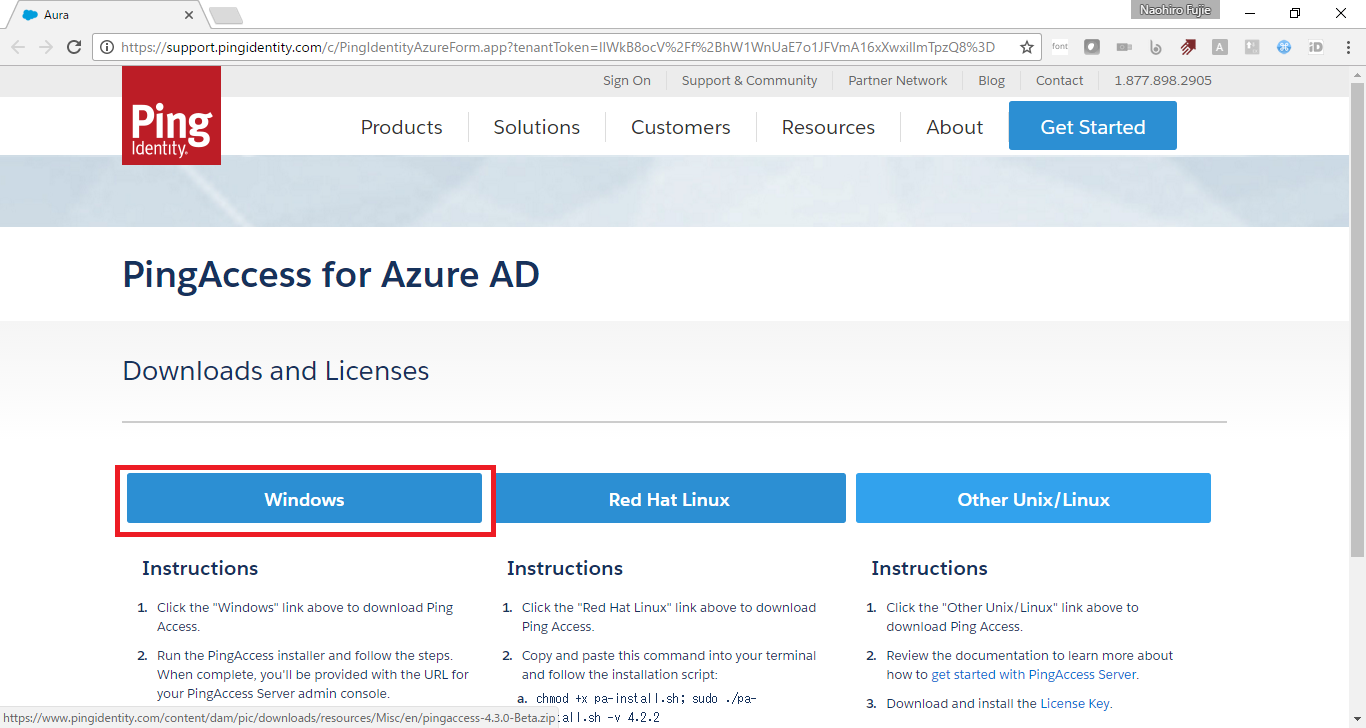Click the site info icon in address bar
1366x728 pixels.
click(x=106, y=46)
